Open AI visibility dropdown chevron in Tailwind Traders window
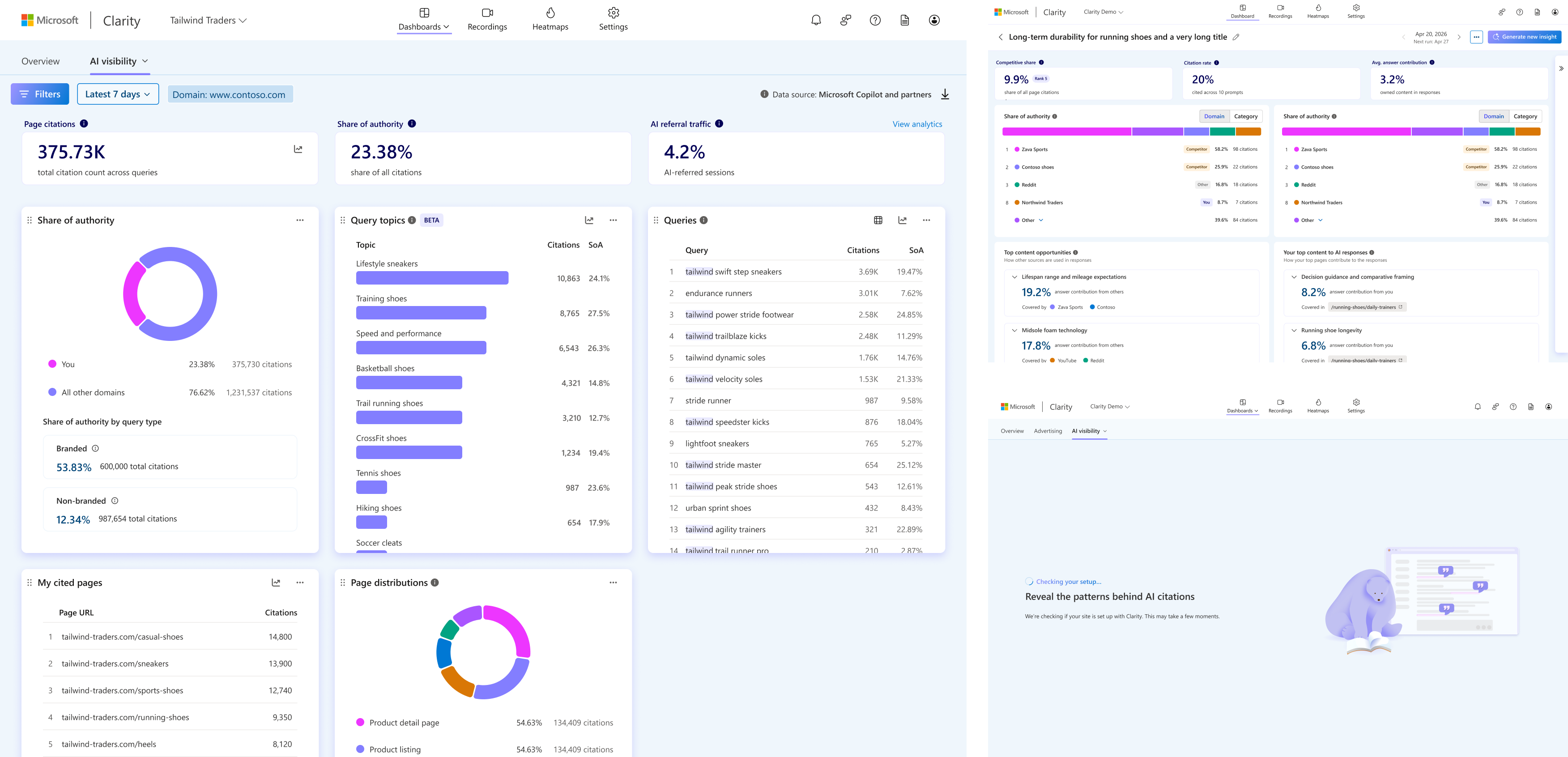The width and height of the screenshot is (1568, 757). [145, 61]
